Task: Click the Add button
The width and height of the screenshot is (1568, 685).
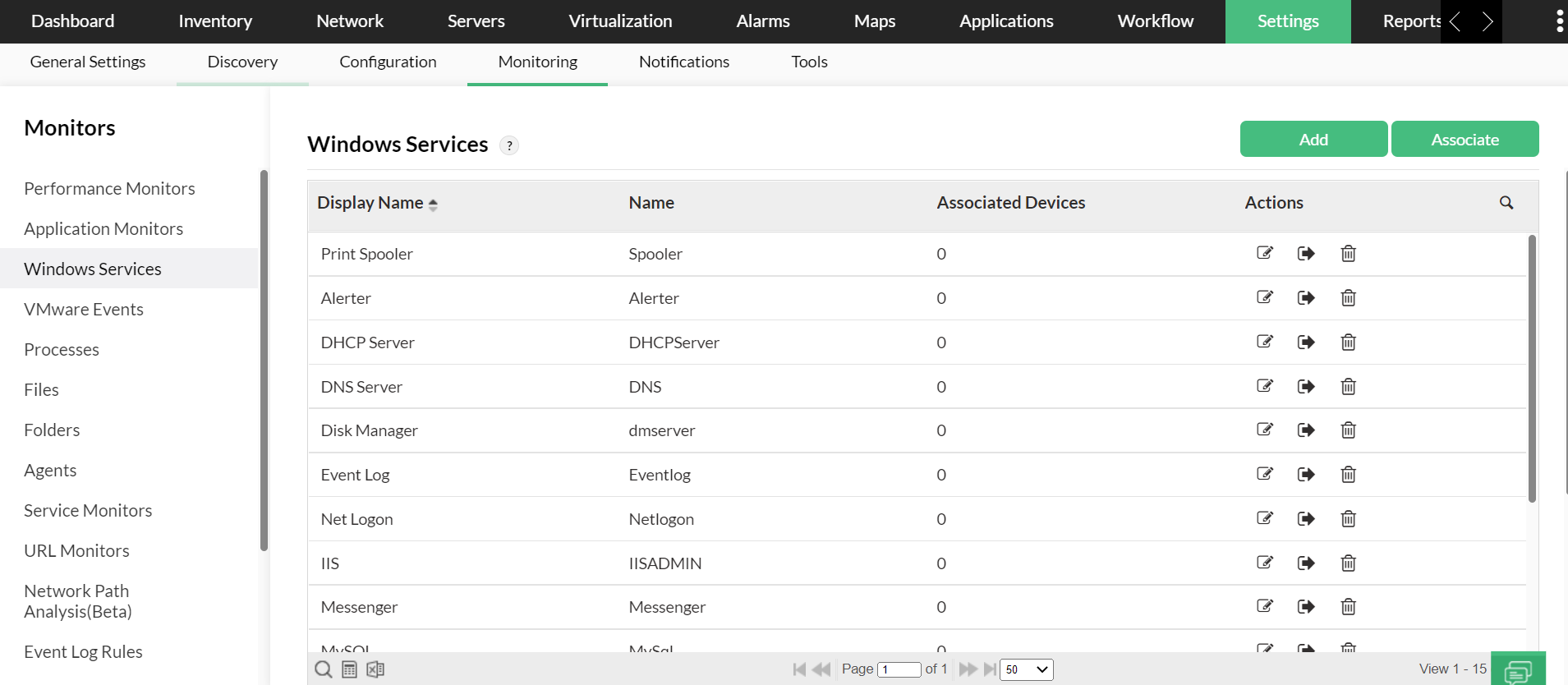Action: (1313, 140)
